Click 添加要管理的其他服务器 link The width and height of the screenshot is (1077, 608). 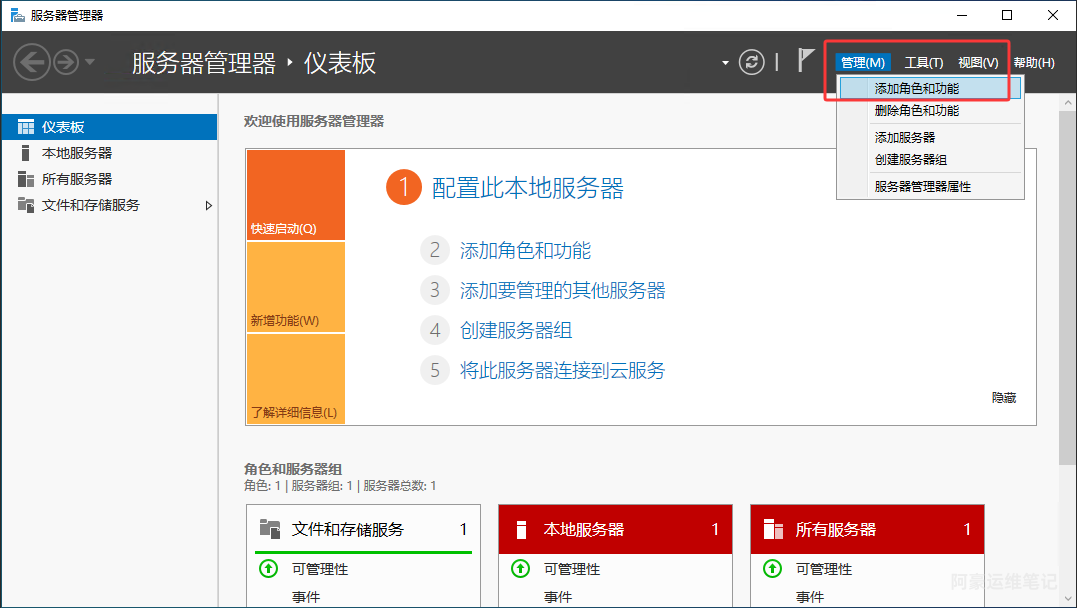(x=563, y=291)
